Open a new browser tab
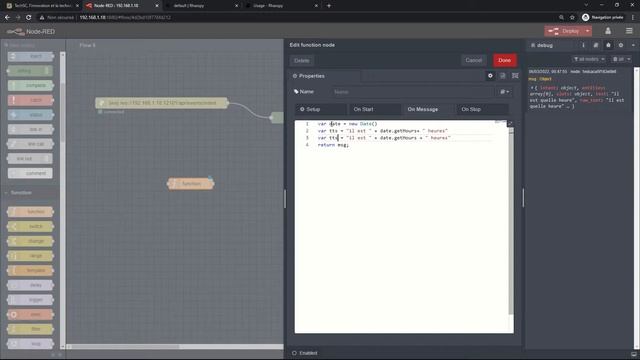640x360 pixels. [329, 6]
